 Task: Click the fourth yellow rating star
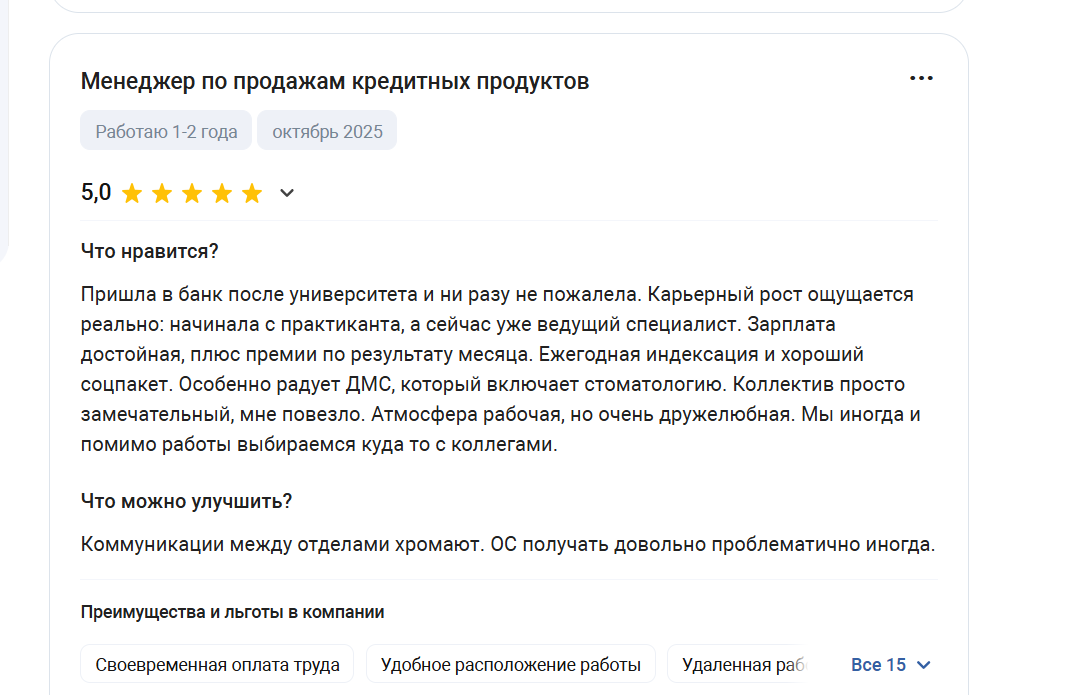coord(222,194)
